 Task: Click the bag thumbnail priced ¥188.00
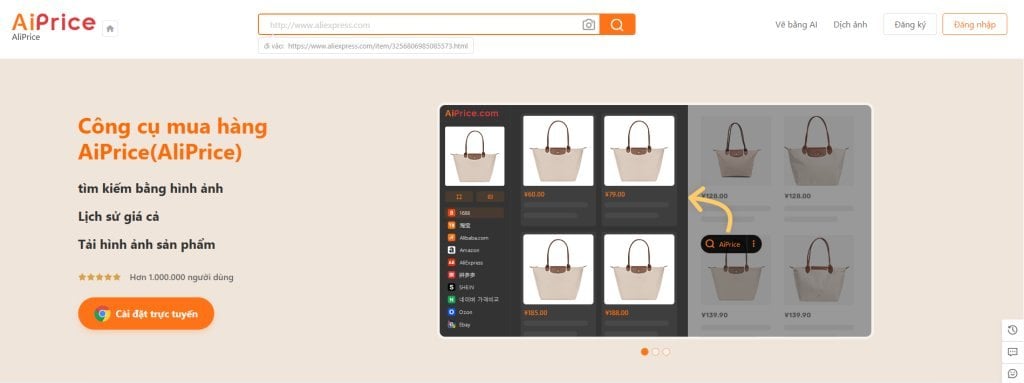pos(639,269)
